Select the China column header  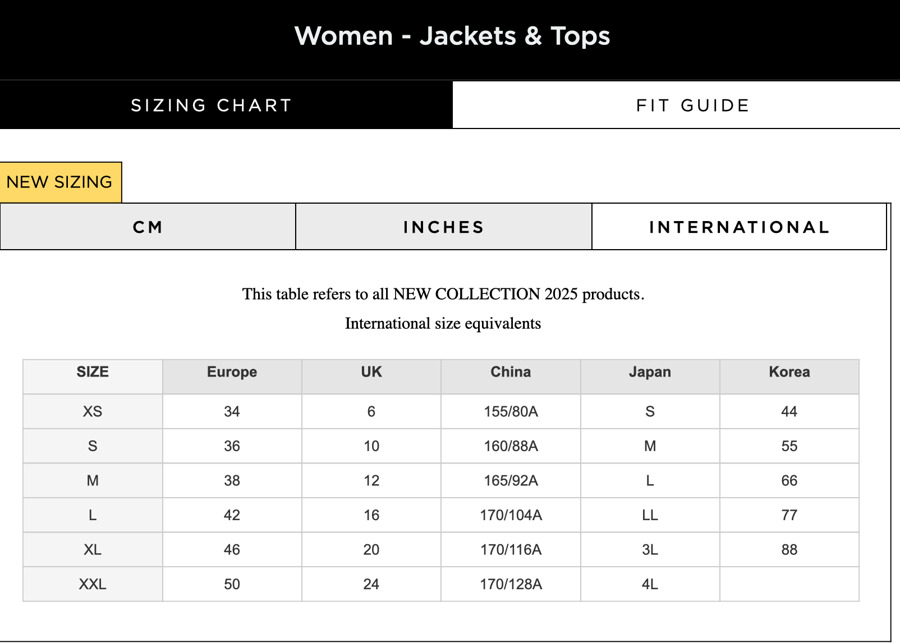coord(510,372)
